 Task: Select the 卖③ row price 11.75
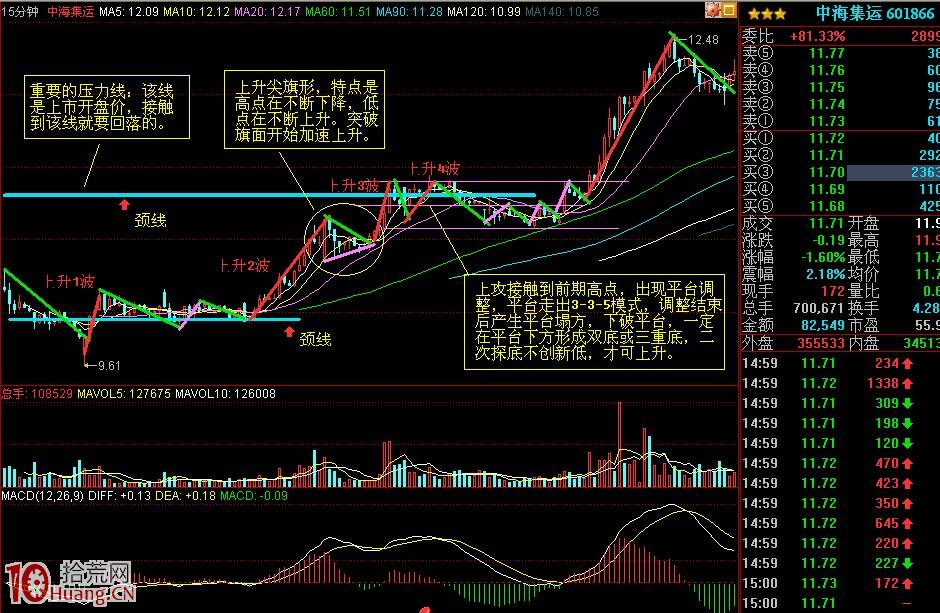826,87
